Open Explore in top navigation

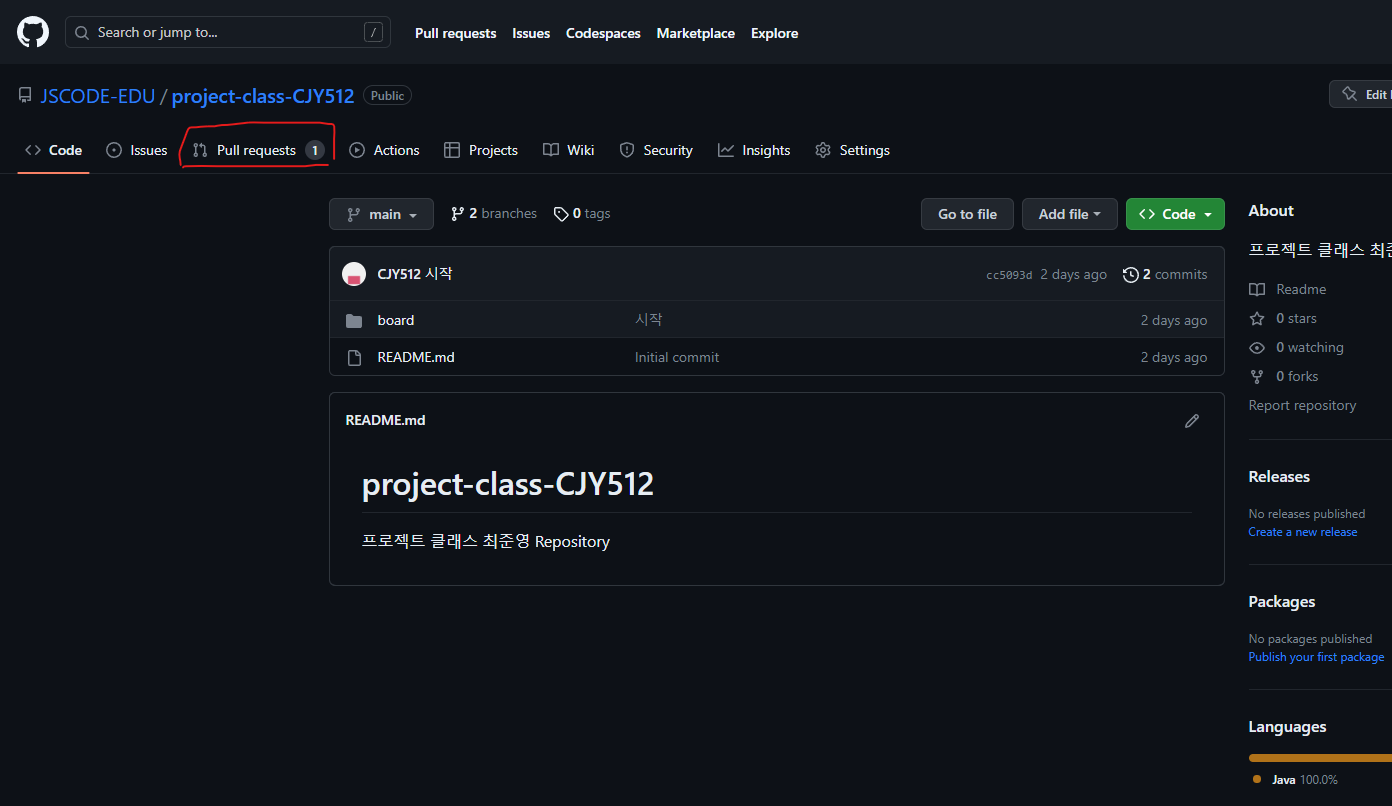click(x=774, y=33)
